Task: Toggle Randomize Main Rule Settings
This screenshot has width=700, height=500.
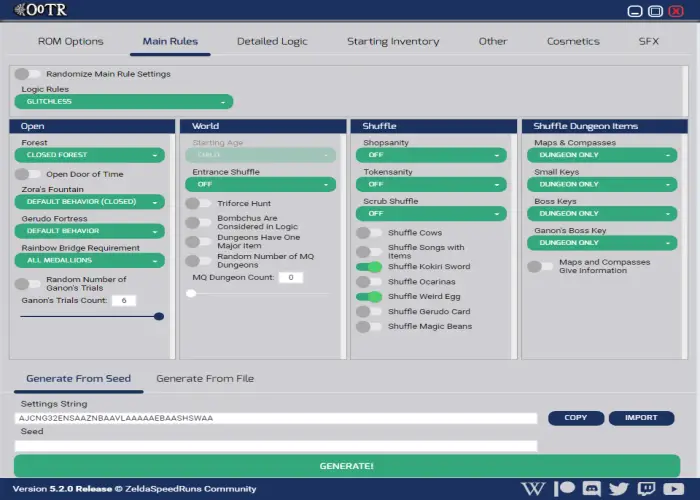Action: click(28, 74)
